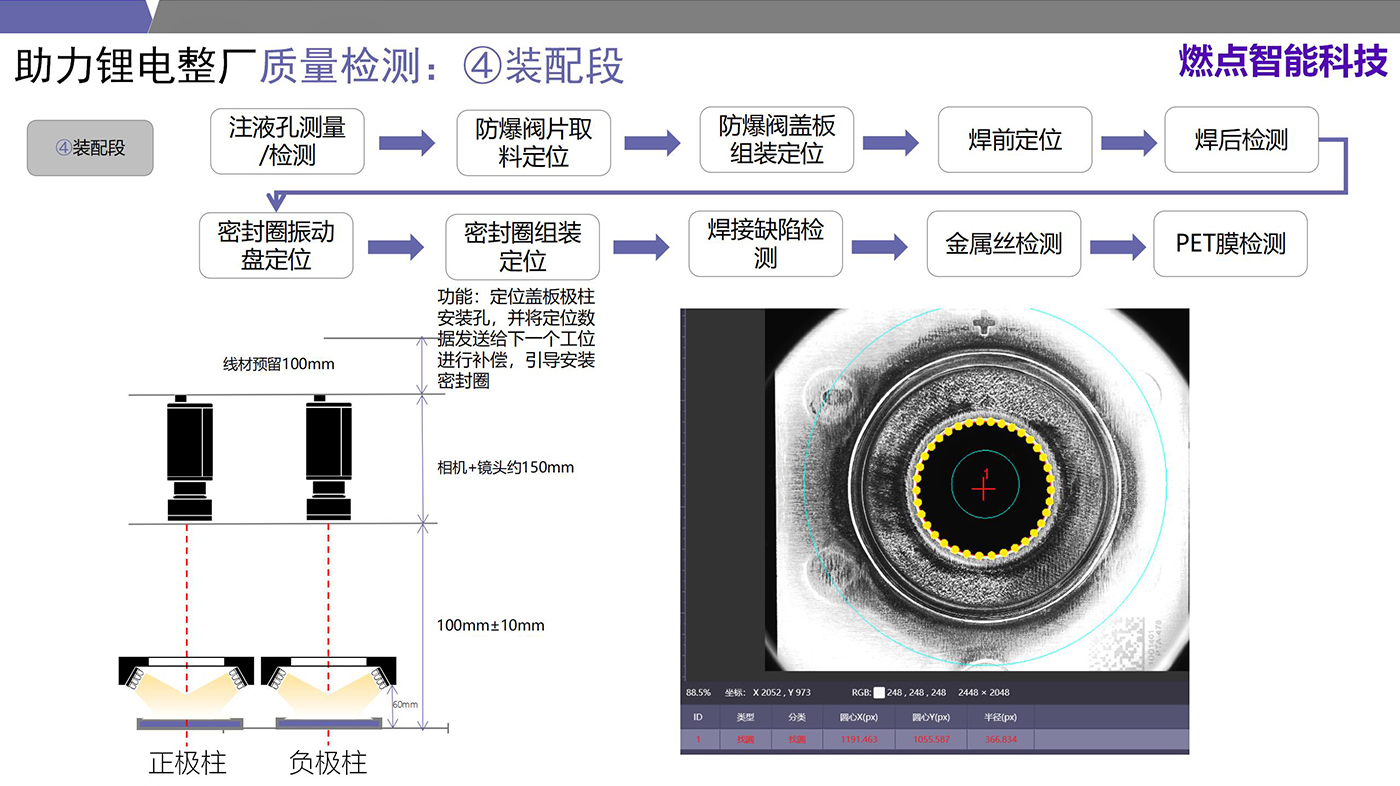Select the ④装配段 gray stage label

tap(90, 148)
